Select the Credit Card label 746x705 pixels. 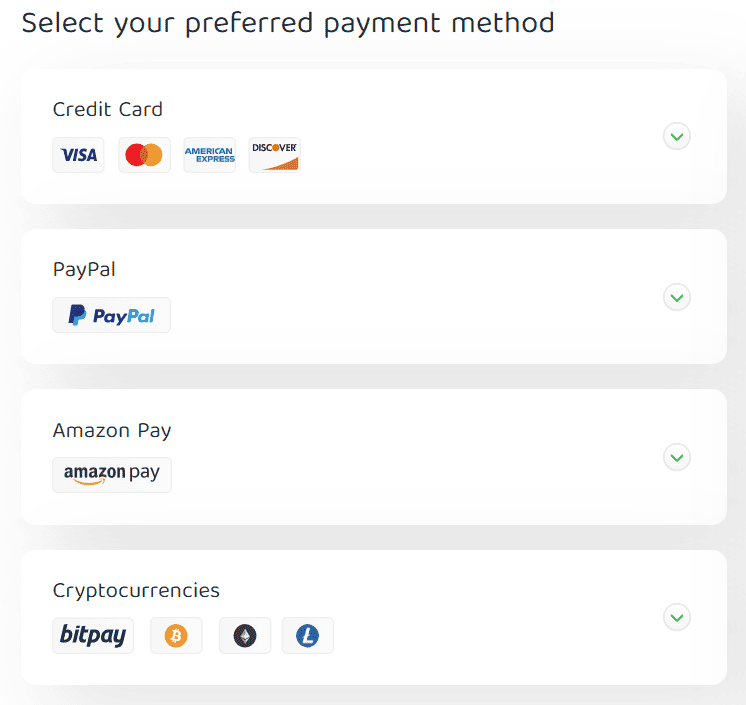pos(108,109)
